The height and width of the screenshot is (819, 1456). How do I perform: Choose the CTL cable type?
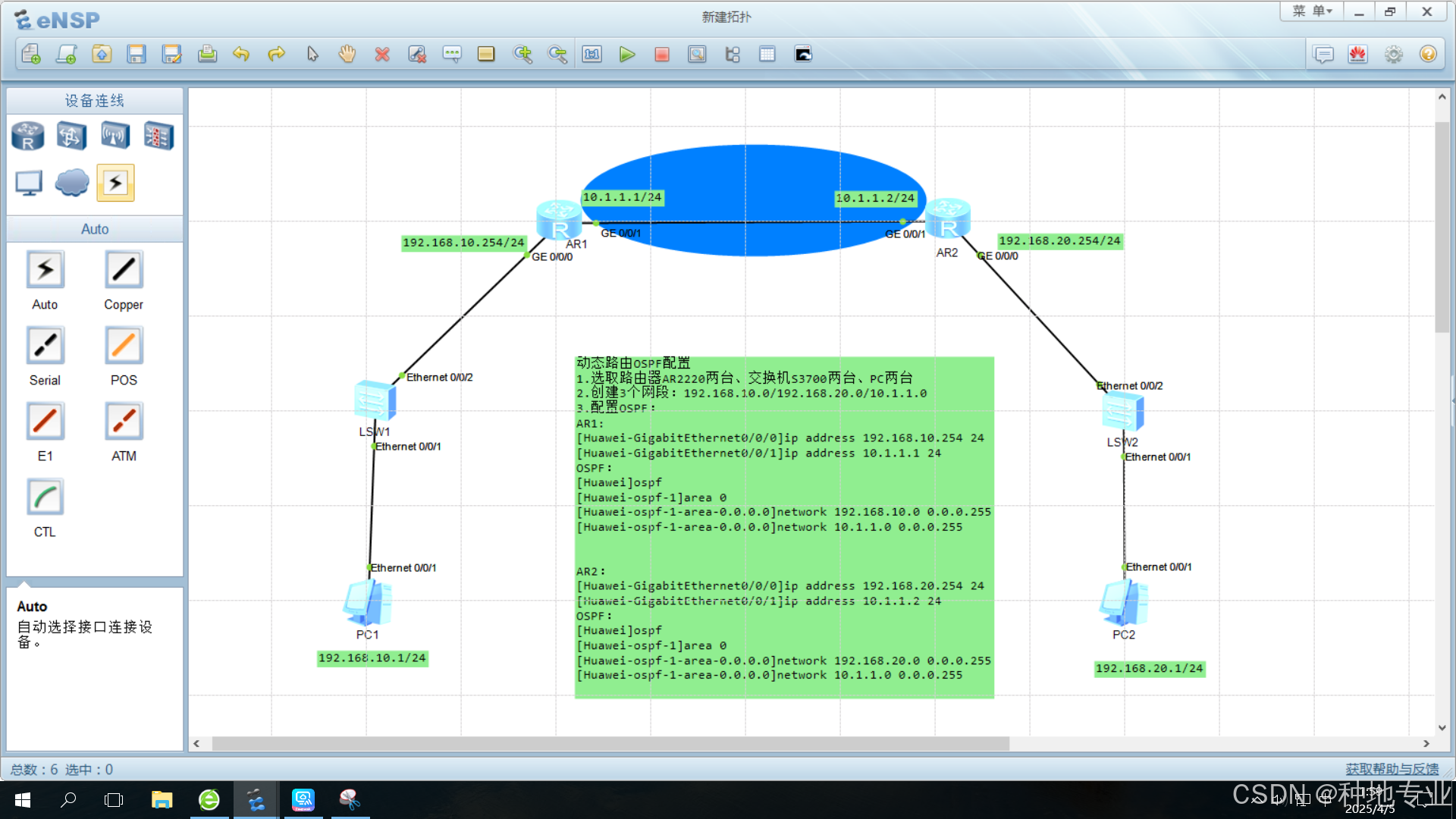45,497
